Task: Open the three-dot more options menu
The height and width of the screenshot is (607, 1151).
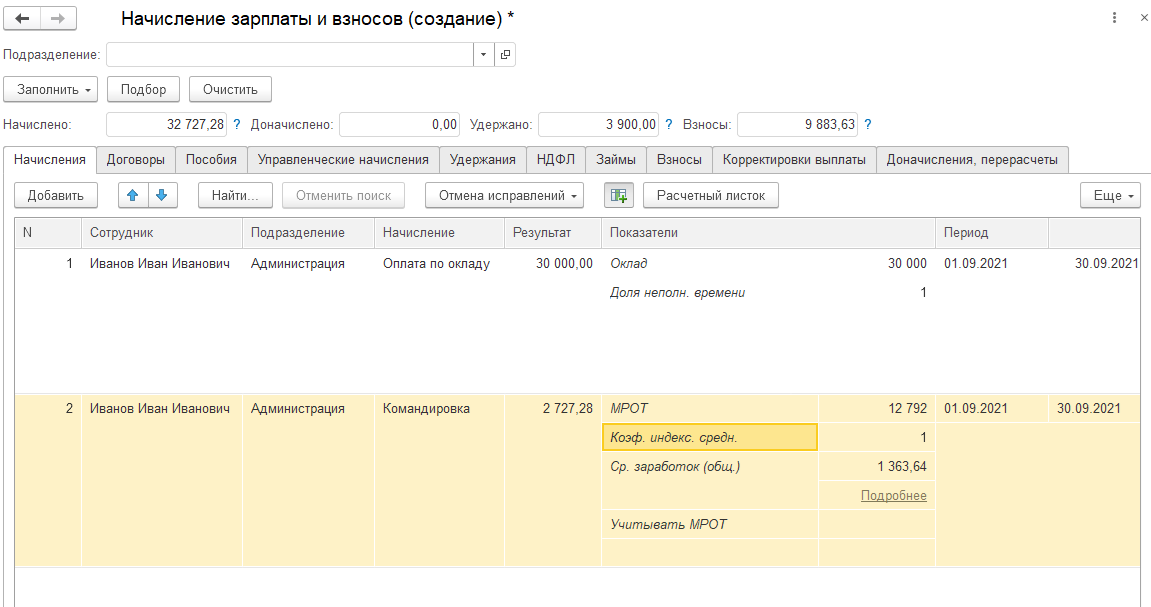Action: pyautogui.click(x=1114, y=18)
